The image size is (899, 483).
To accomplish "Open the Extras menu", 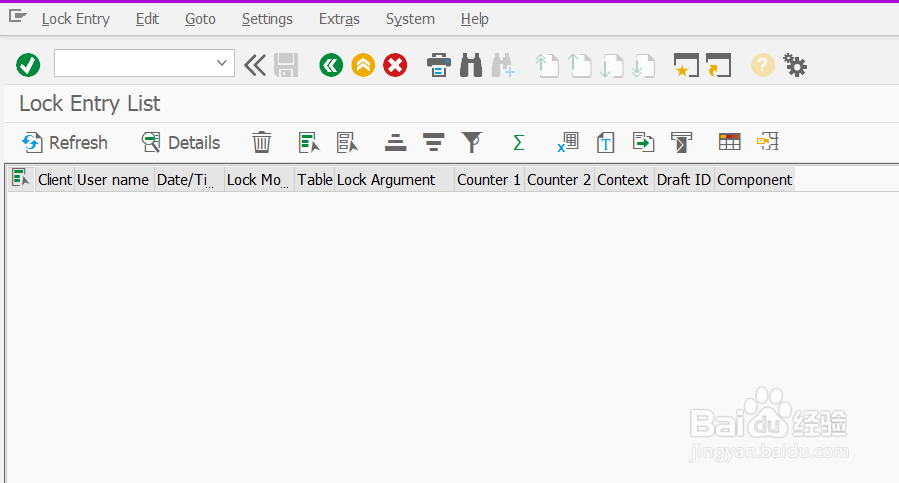I will [x=339, y=19].
